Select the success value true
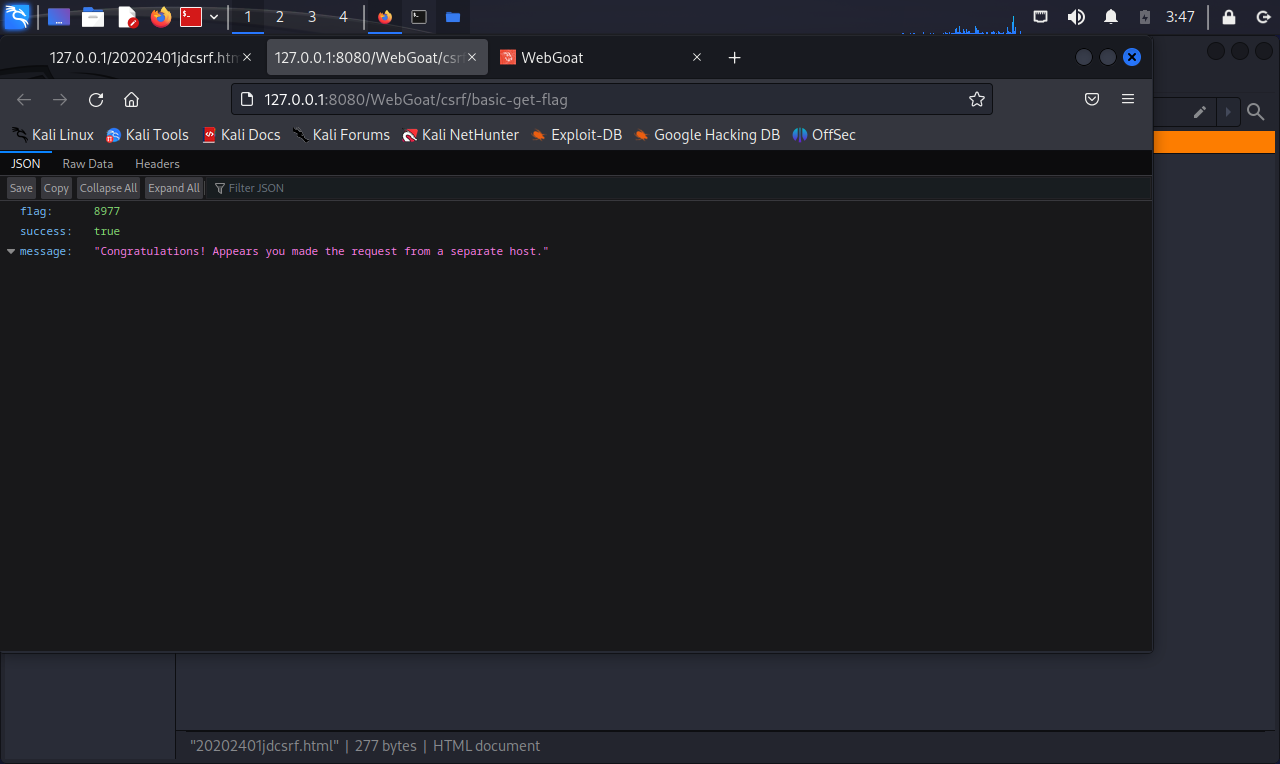Viewport: 1280px width, 764px height. 107,231
